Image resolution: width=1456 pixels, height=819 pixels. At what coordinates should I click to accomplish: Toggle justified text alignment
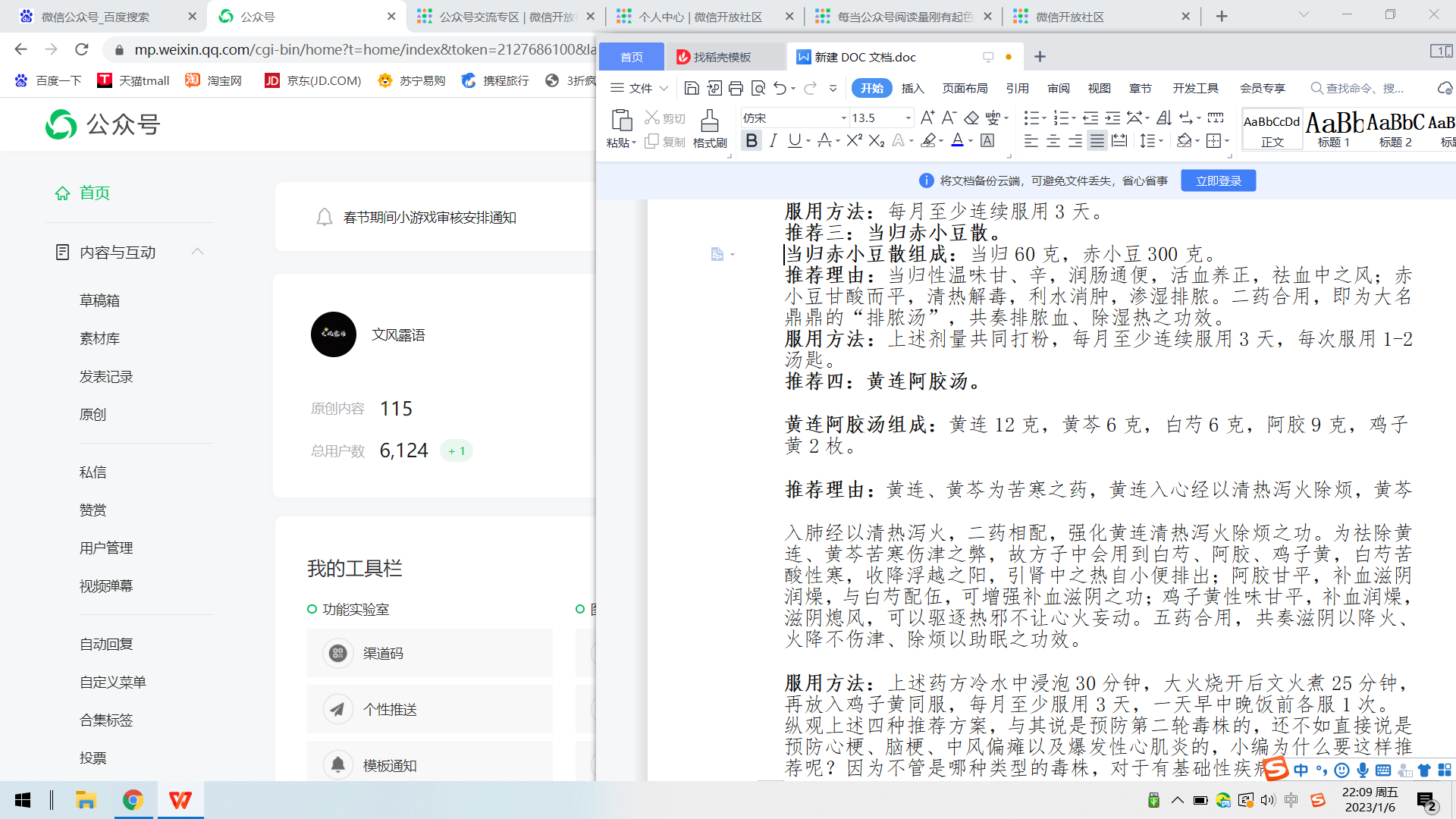pos(1097,141)
